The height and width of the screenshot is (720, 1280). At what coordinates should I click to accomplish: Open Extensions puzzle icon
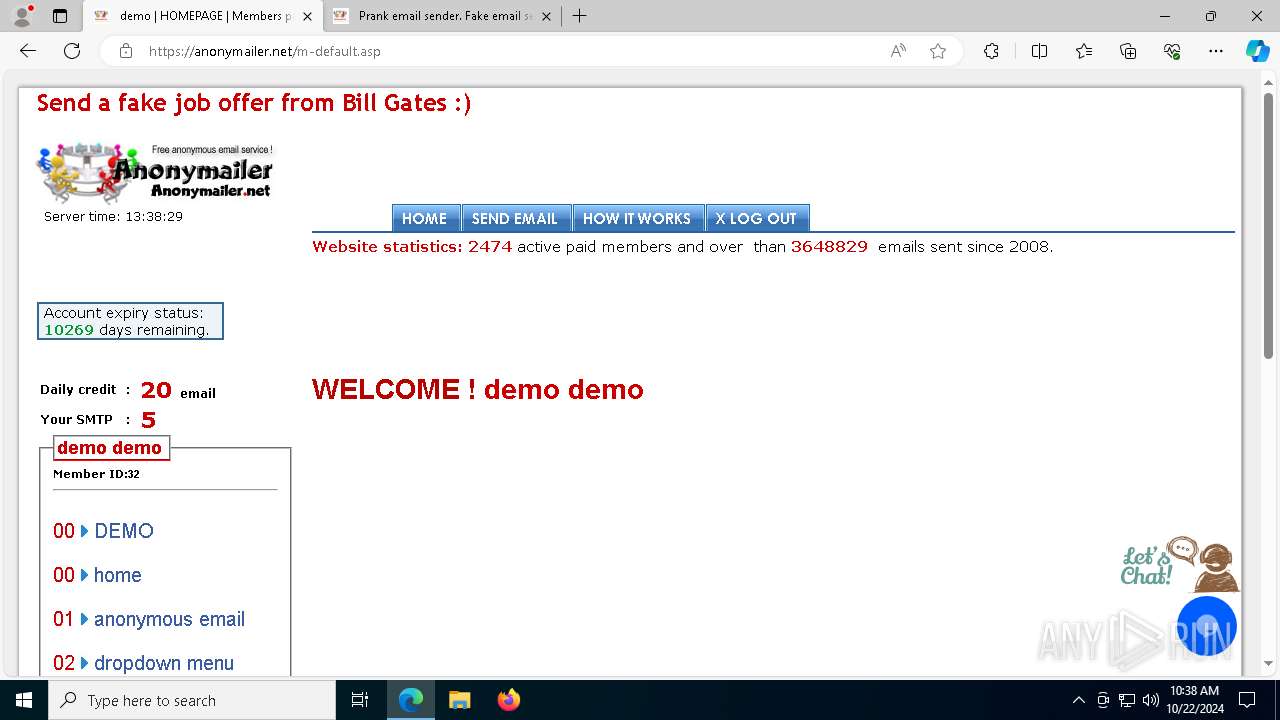pyautogui.click(x=991, y=51)
